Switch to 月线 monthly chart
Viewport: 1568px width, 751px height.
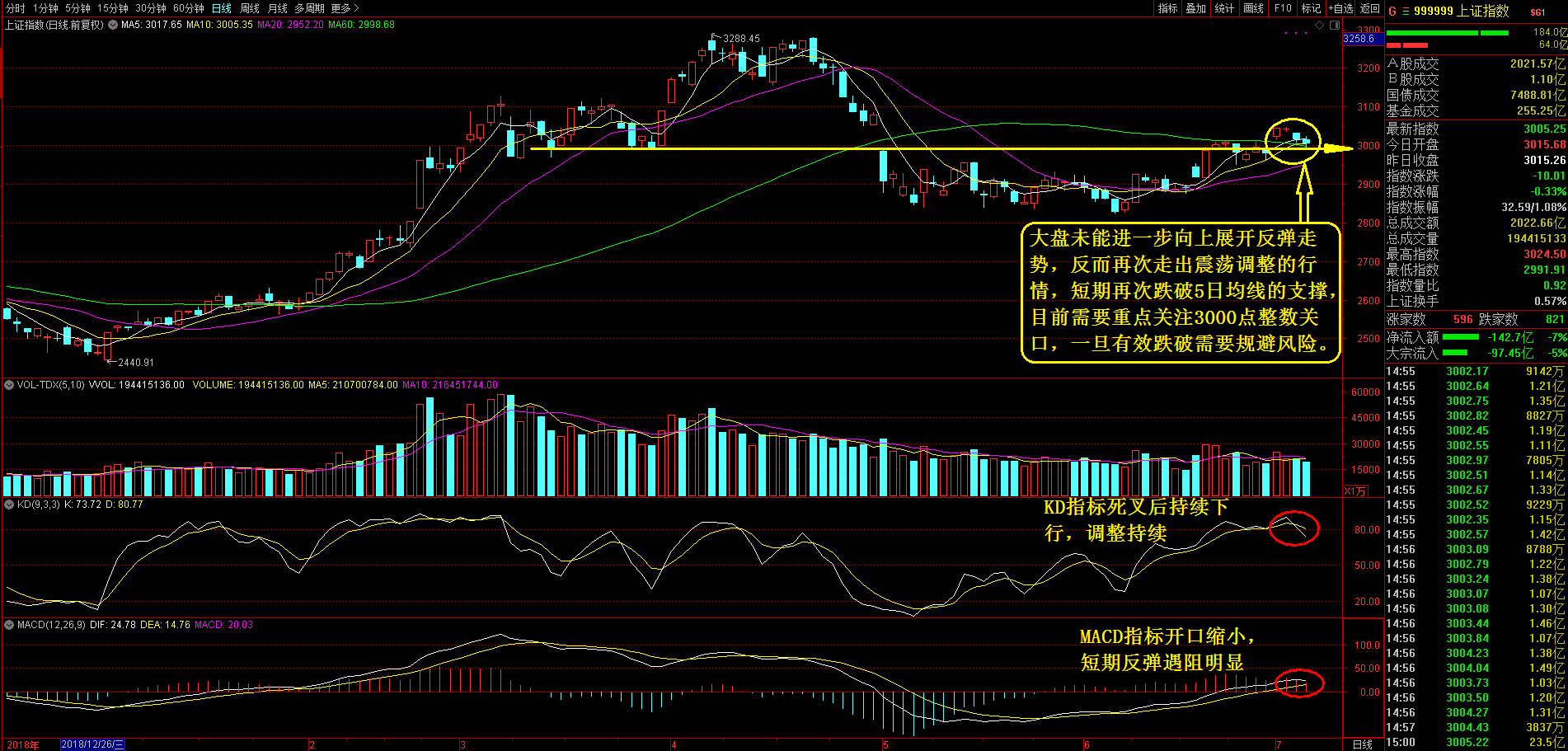[278, 8]
